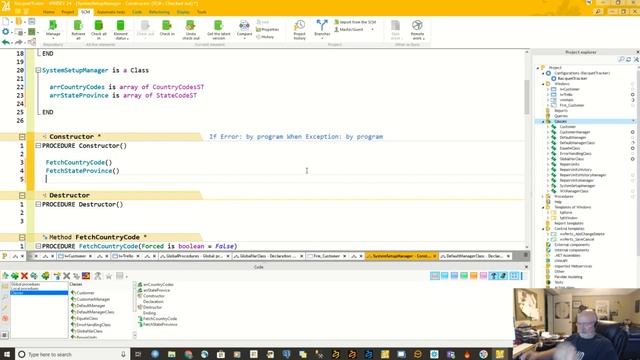Click the new document icon
Viewport: 640px width, 360px height.
click(6, 21)
